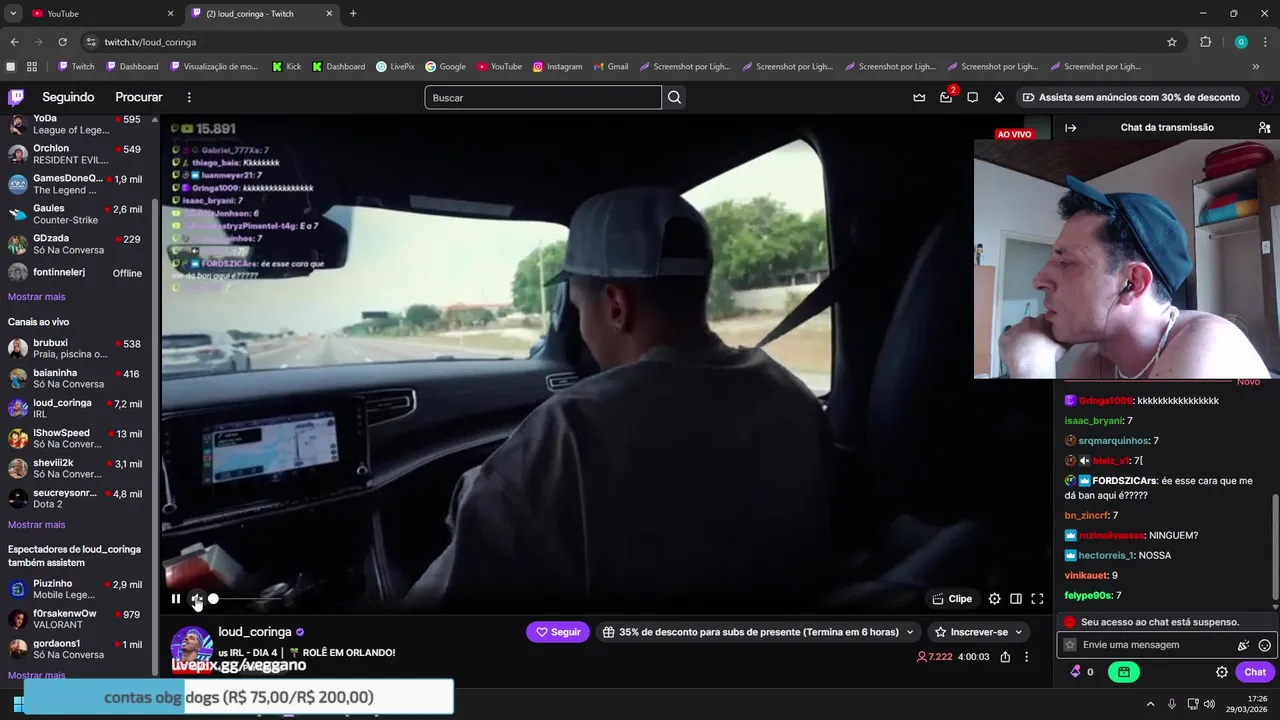The width and height of the screenshot is (1280, 720).
Task: Click the Novo new messages indicator
Action: point(1248,382)
